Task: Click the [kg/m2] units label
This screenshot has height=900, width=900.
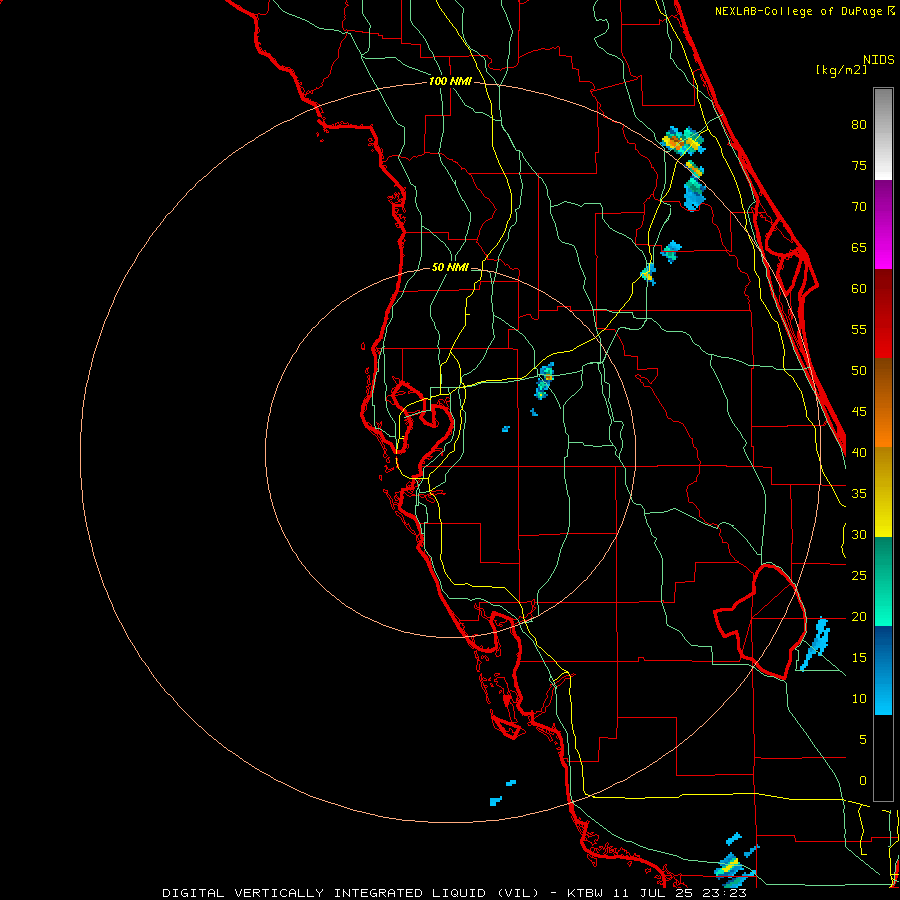Action: 841,69
